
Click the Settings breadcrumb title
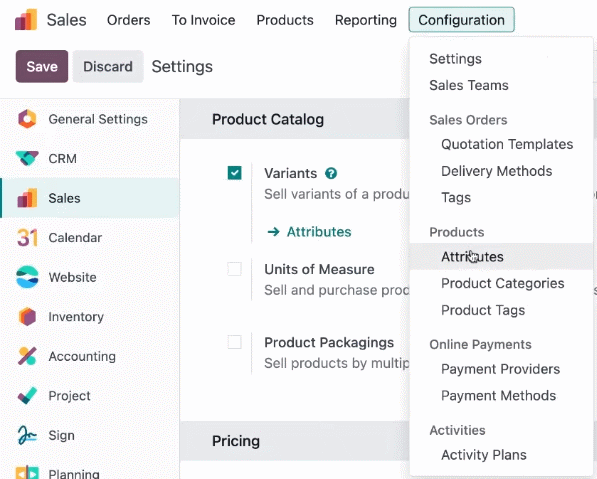point(182,67)
